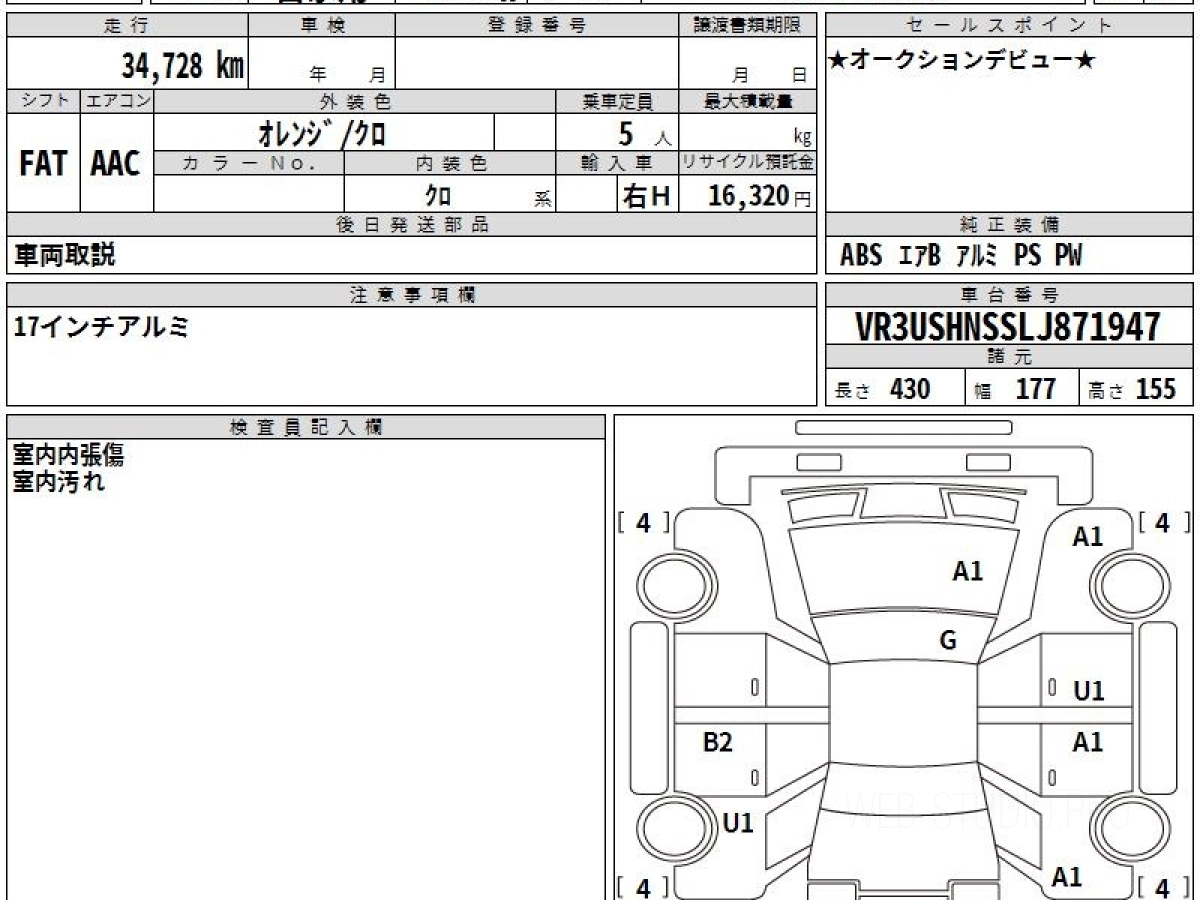This screenshot has height=900, width=1200.
Task: Select the AAC air conditioner value
Action: [x=116, y=163]
